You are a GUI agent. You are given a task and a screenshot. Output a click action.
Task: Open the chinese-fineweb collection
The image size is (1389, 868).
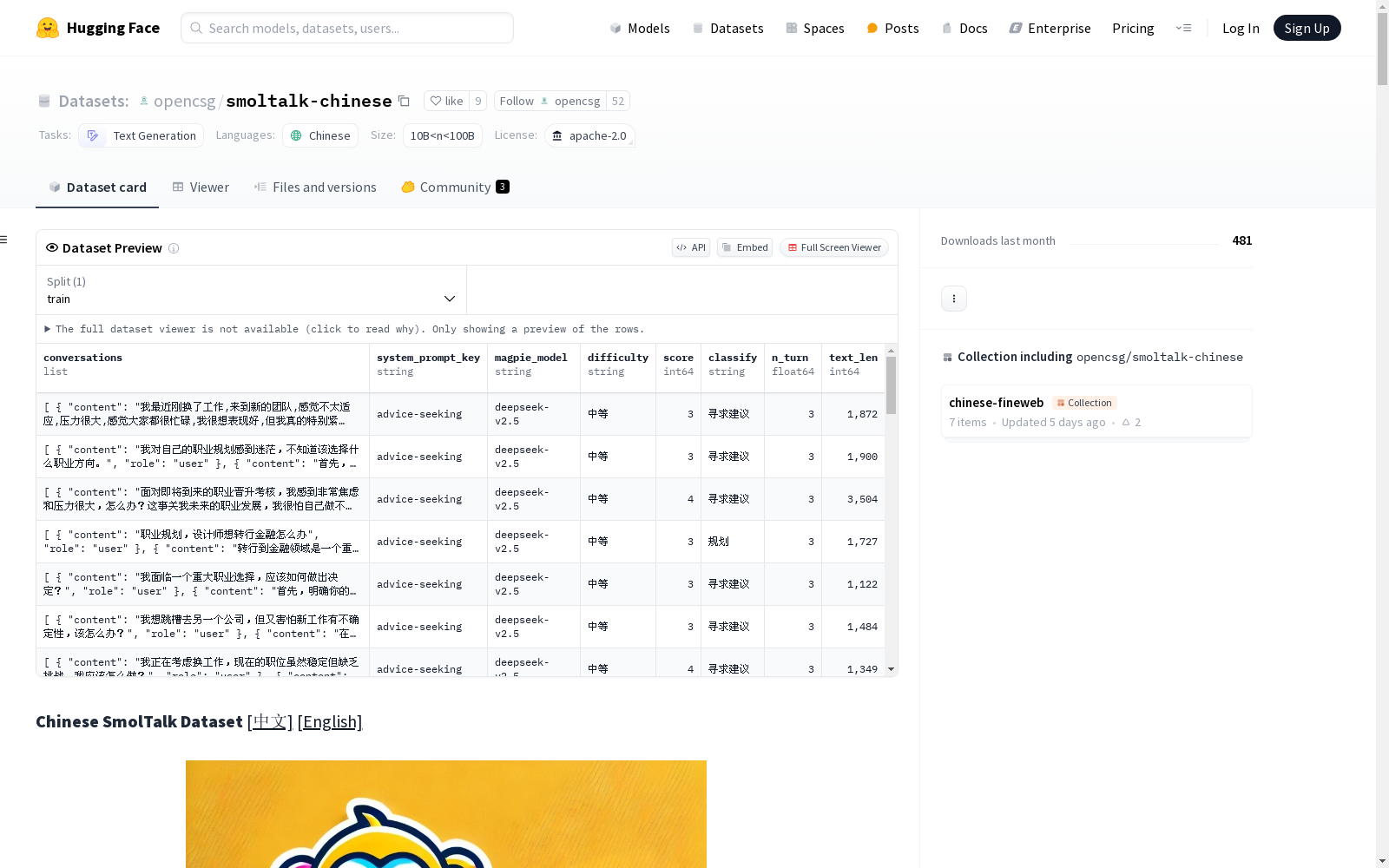tap(1096, 411)
